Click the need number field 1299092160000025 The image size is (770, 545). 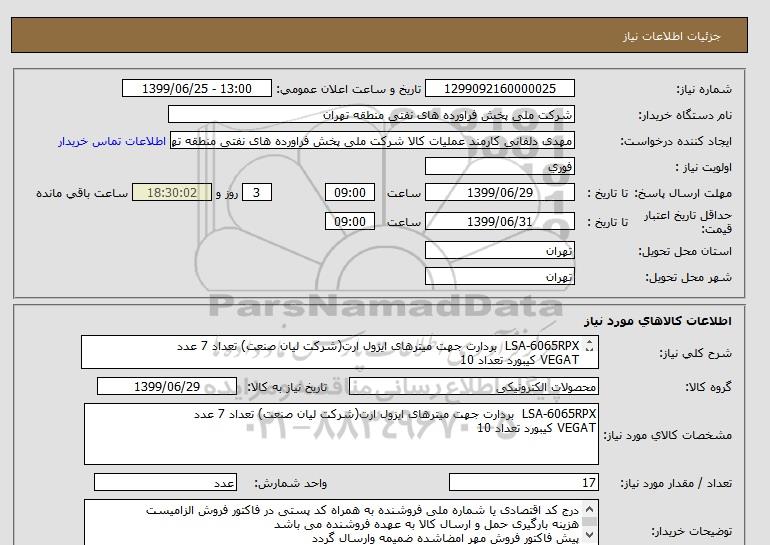499,89
